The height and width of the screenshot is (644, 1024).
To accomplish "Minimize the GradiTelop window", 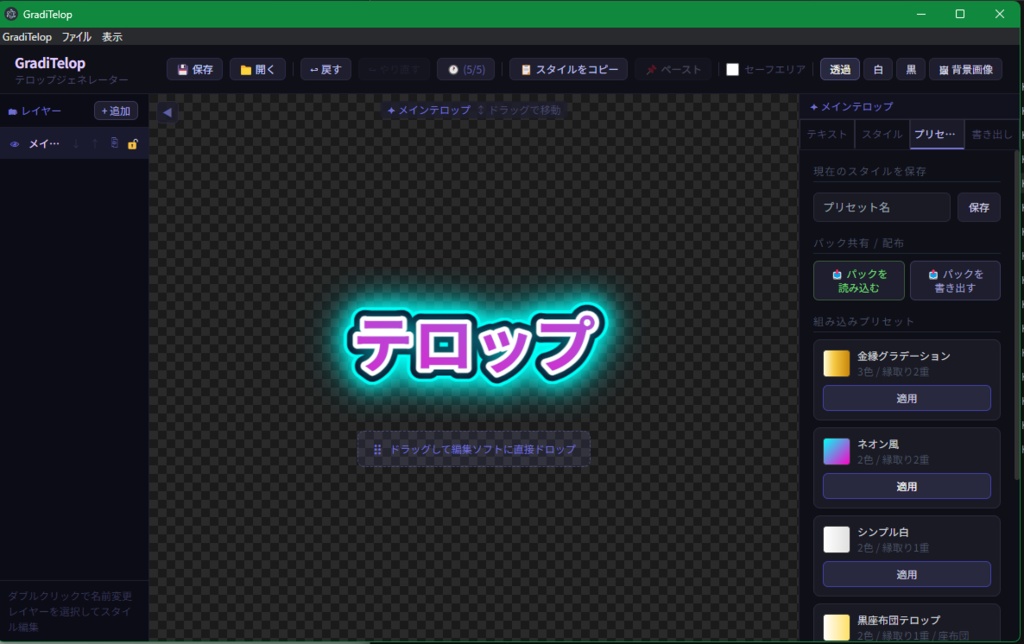I will click(x=921, y=14).
